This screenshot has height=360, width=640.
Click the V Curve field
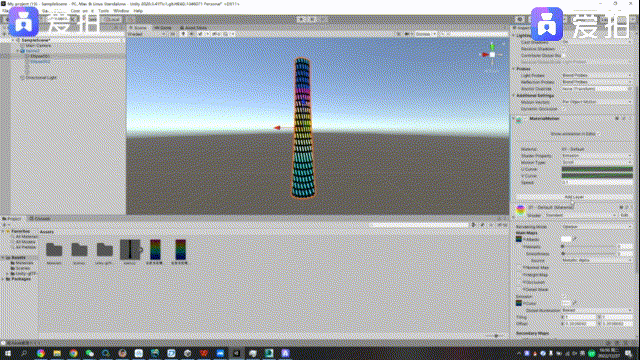[x=597, y=176]
